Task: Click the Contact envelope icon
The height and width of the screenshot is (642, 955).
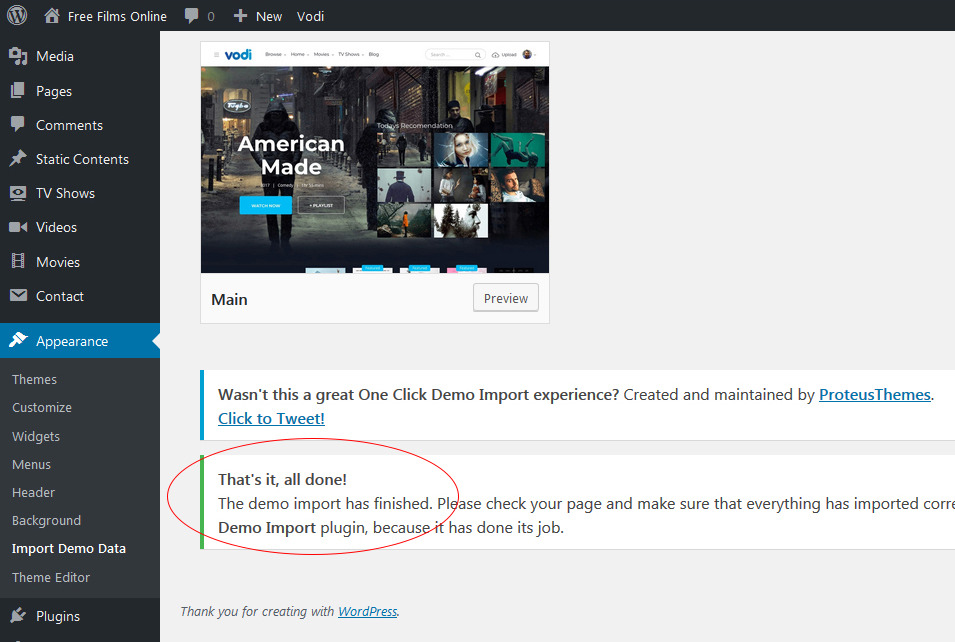Action: coord(18,295)
